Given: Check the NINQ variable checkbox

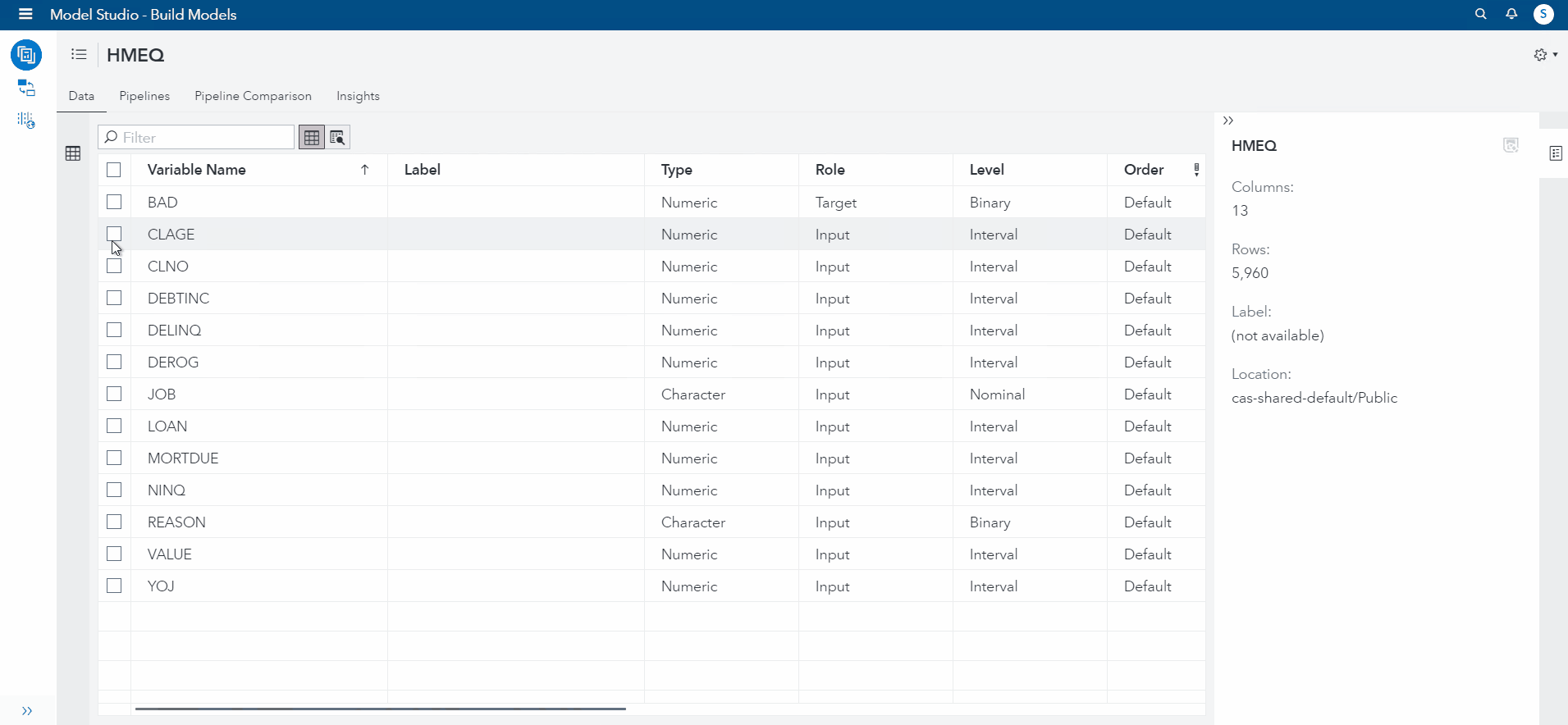Looking at the screenshot, I should coord(114,490).
